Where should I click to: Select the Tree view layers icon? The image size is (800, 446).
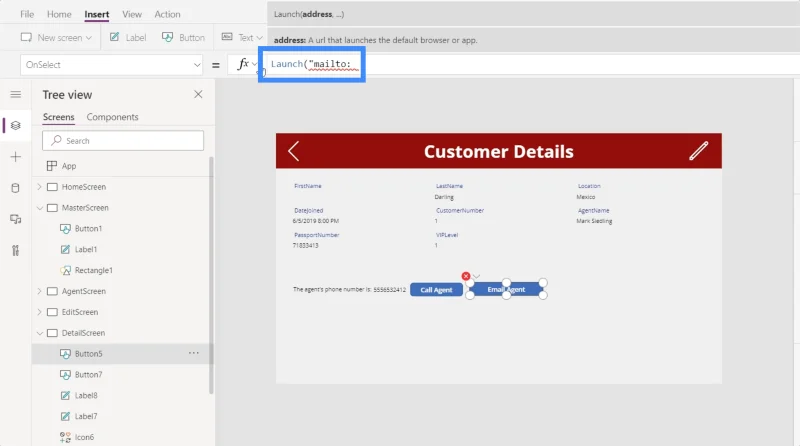coord(16,126)
